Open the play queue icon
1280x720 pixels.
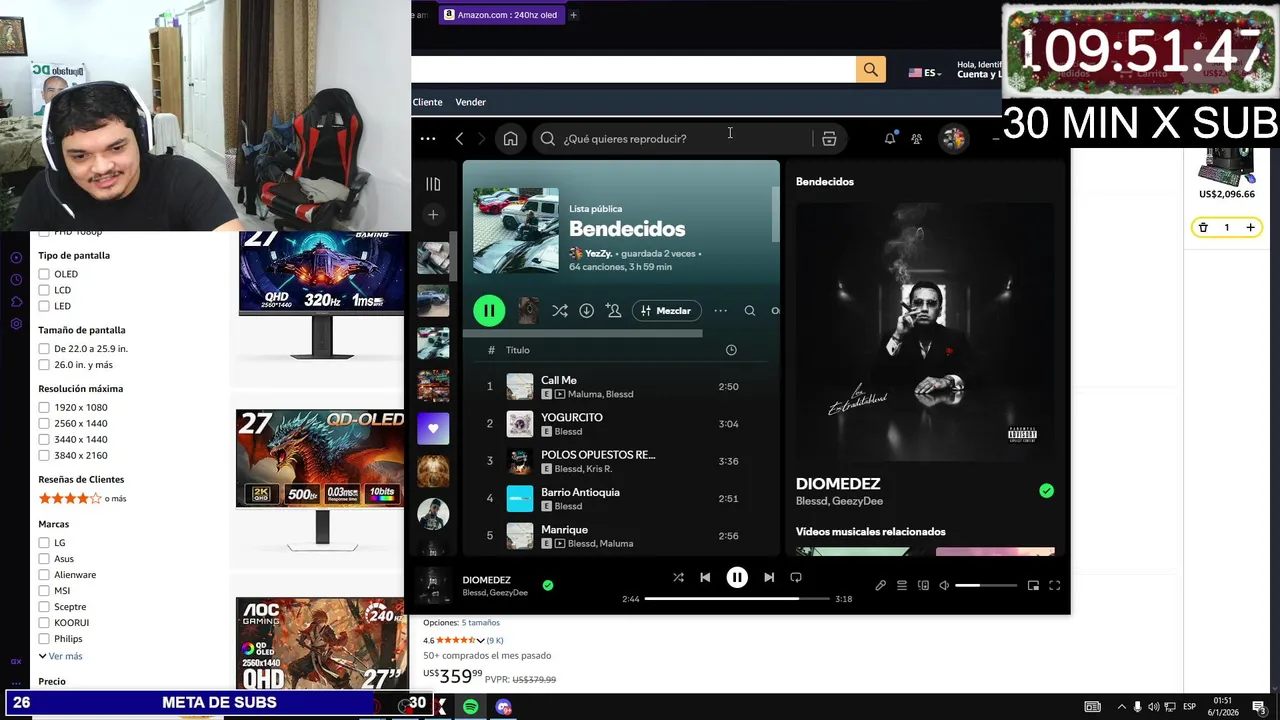(901, 586)
